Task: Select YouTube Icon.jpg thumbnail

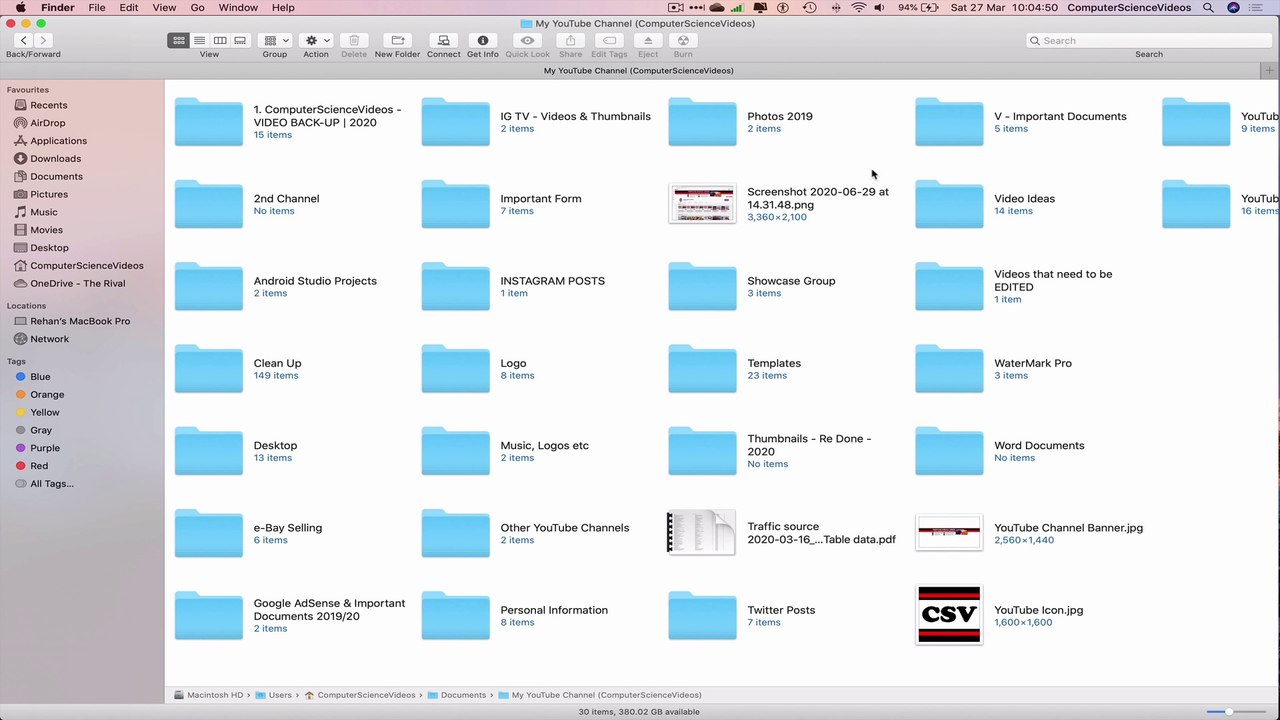Action: (949, 615)
